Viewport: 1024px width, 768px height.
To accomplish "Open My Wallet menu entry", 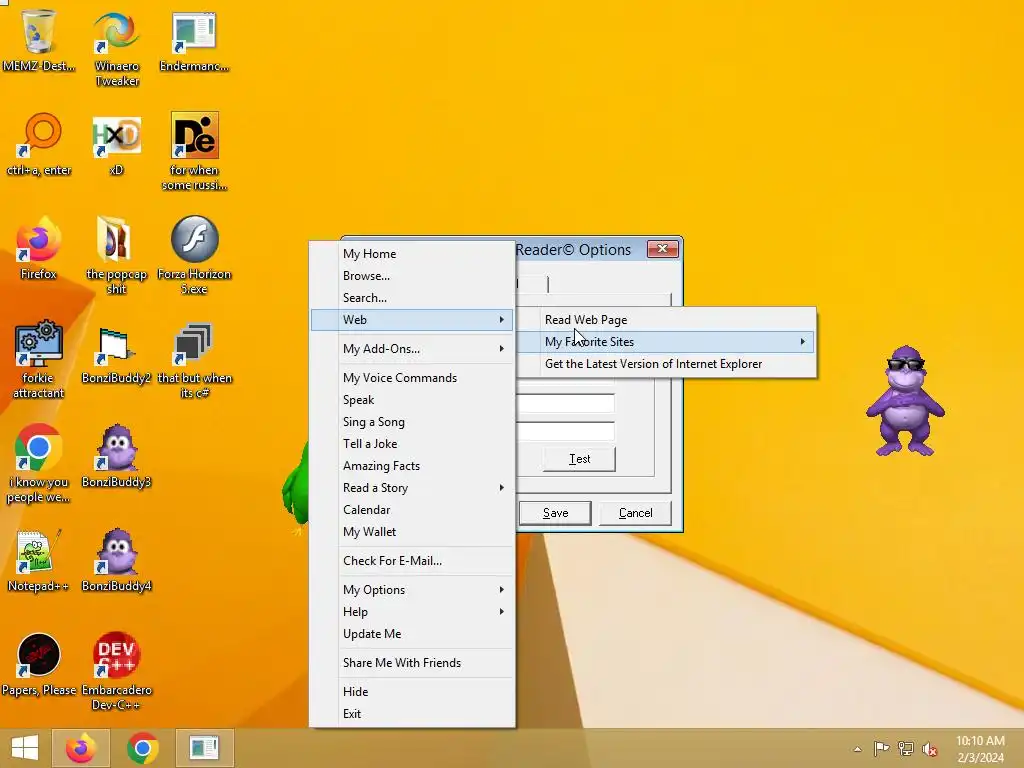I will (x=412, y=532).
